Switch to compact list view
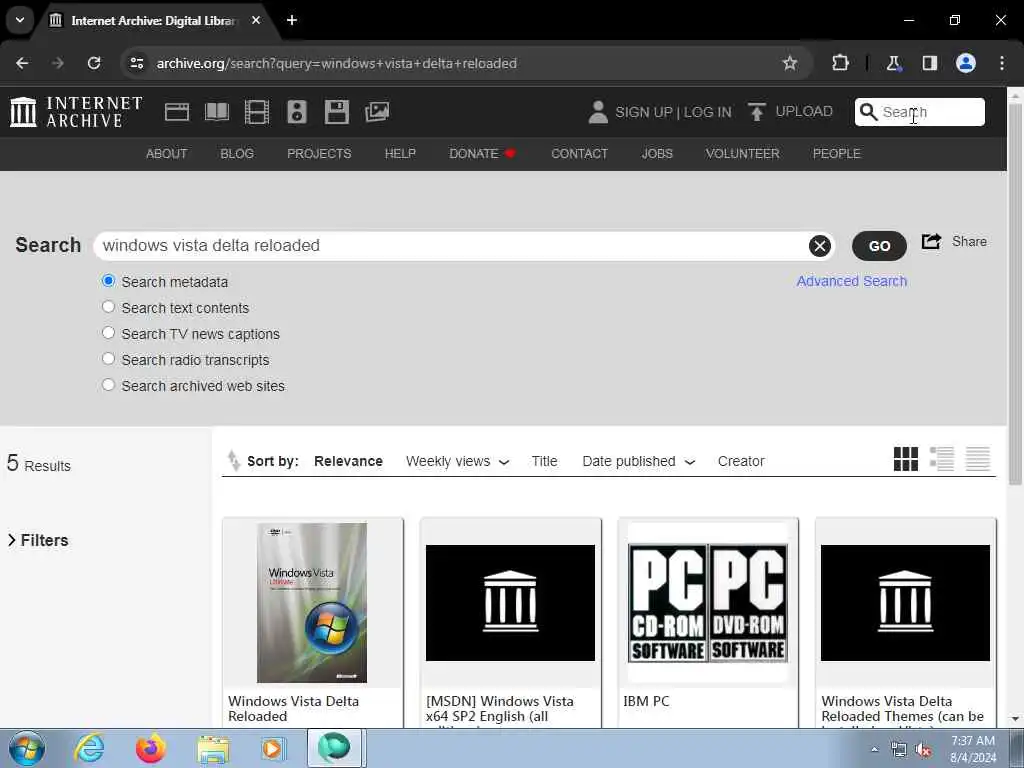The width and height of the screenshot is (1024, 768). tap(978, 459)
